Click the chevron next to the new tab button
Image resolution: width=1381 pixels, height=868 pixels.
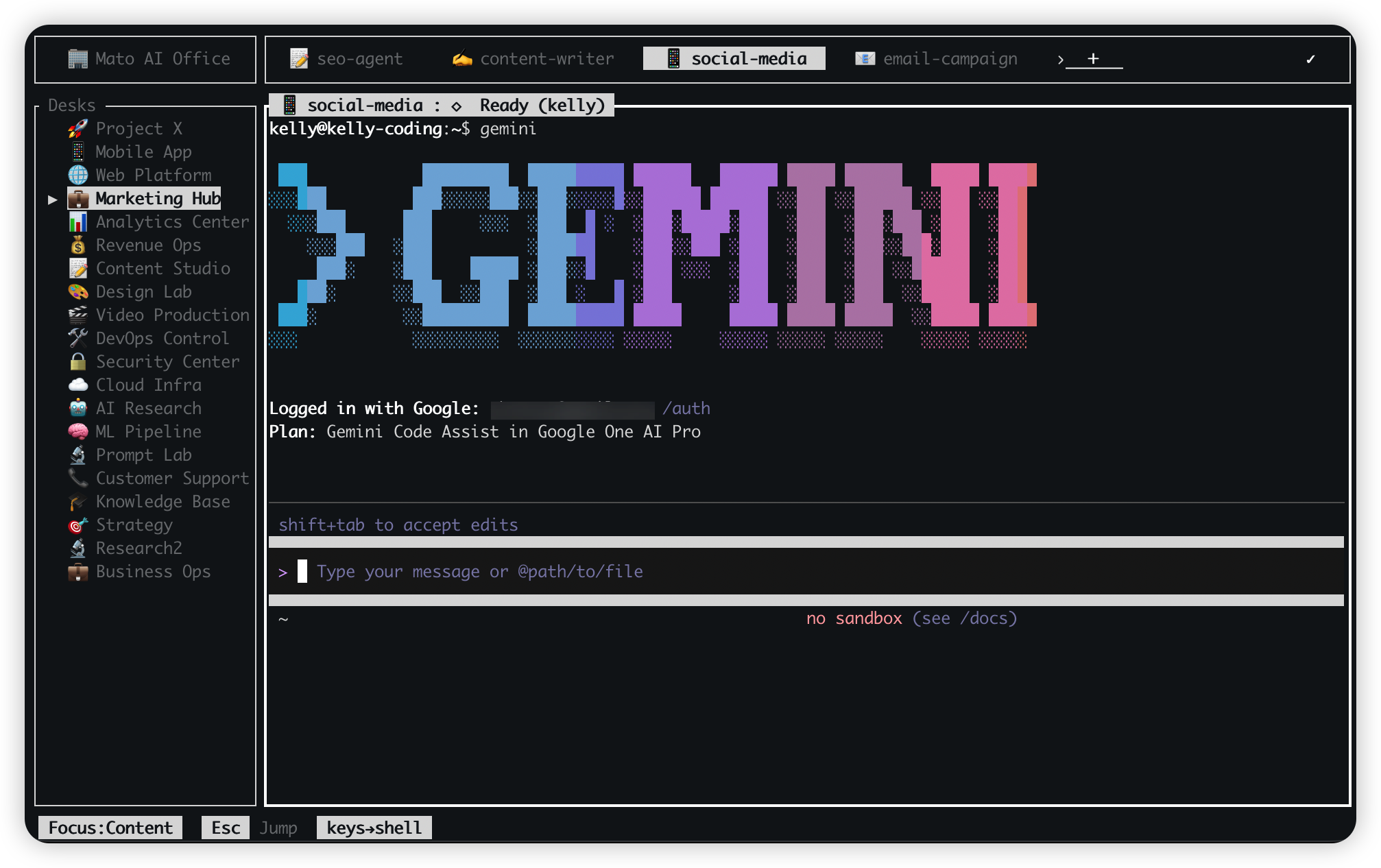[x=1060, y=59]
